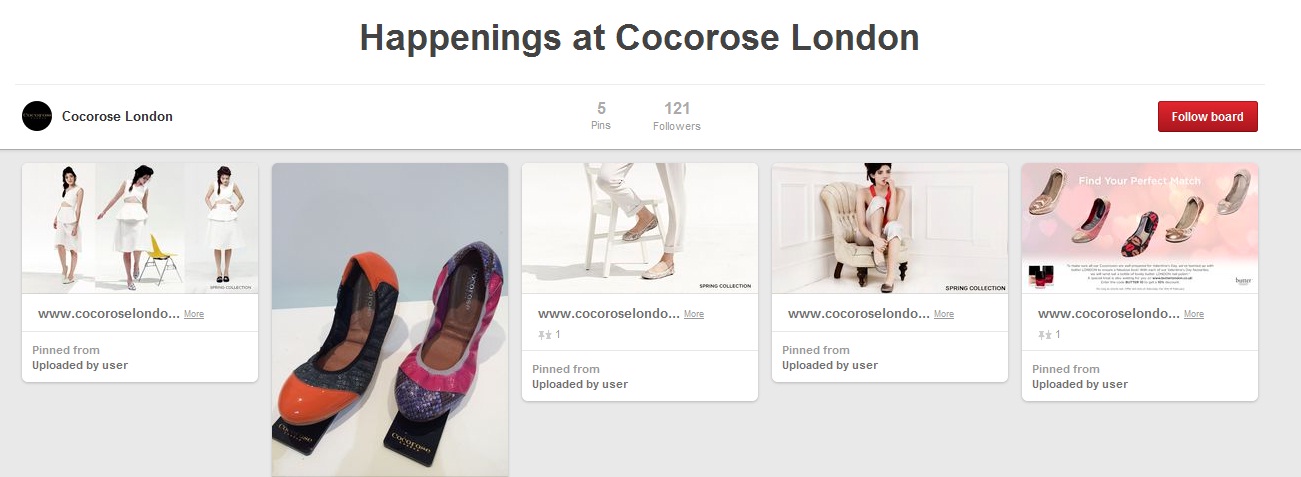Expand More on the armchair woman pin

click(x=944, y=314)
